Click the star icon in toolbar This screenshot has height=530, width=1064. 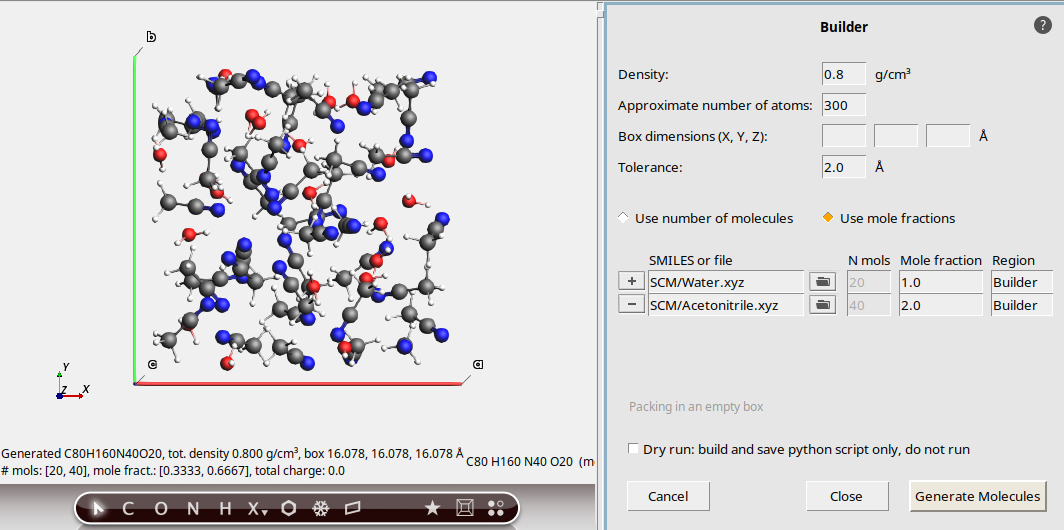pos(432,508)
